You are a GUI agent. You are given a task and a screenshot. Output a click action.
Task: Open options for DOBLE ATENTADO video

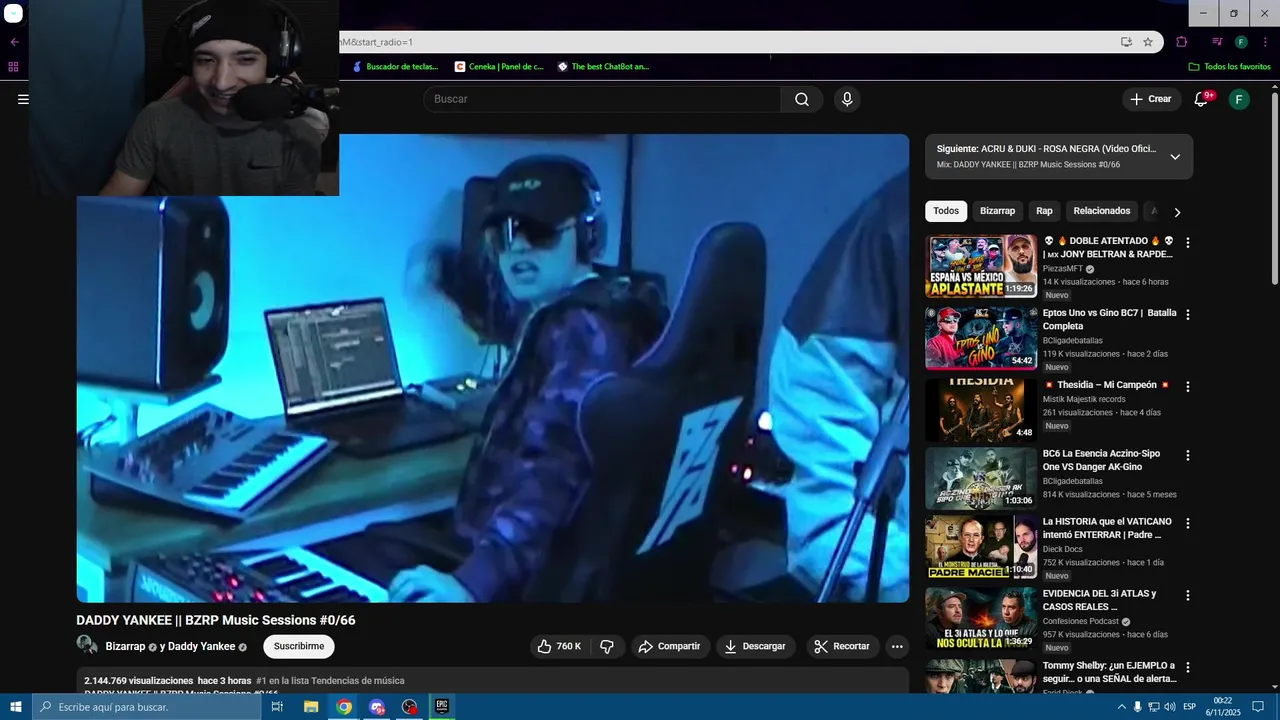[1188, 243]
